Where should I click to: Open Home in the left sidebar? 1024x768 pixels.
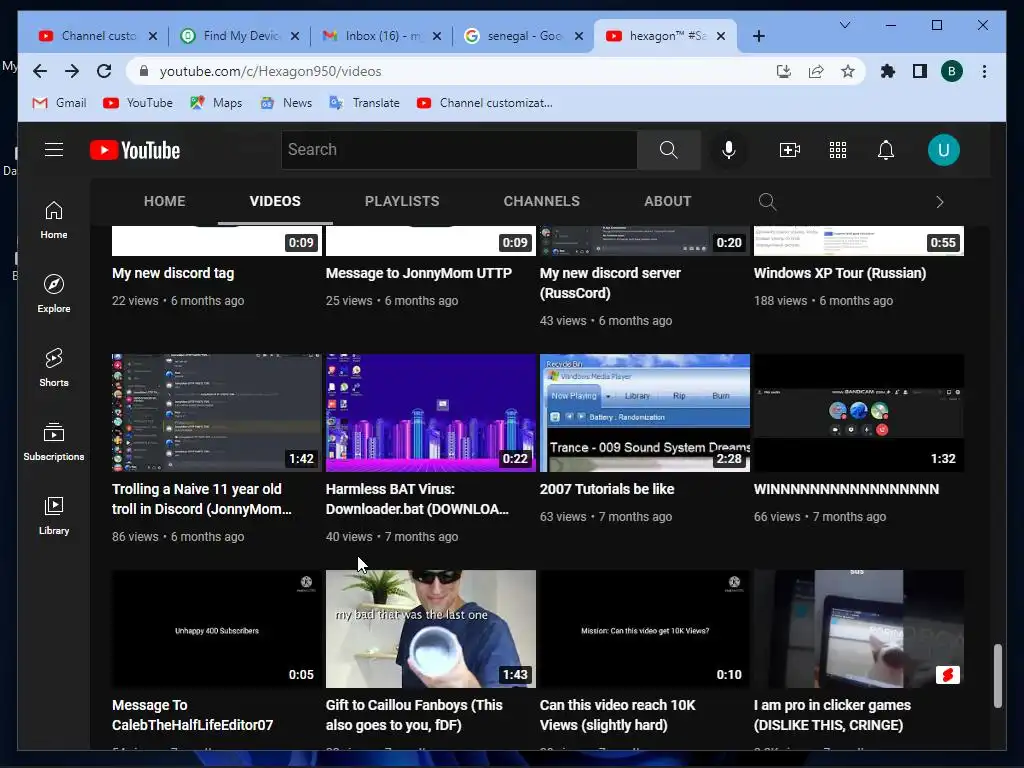54,220
